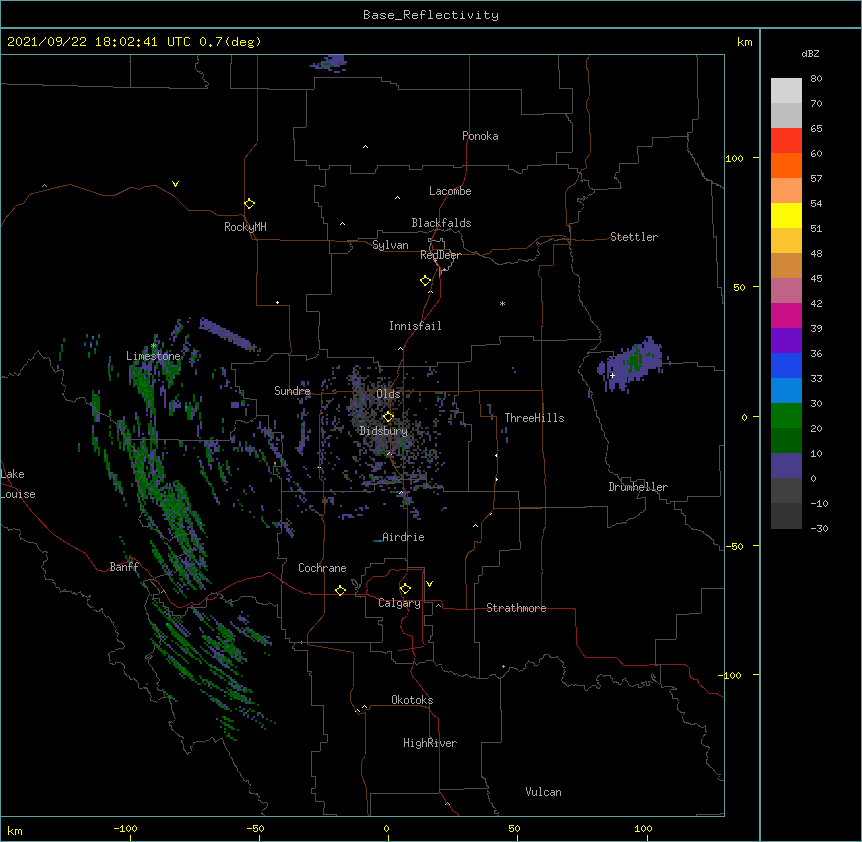Click the Innisfail town label
This screenshot has width=862, height=842.
pos(415,326)
